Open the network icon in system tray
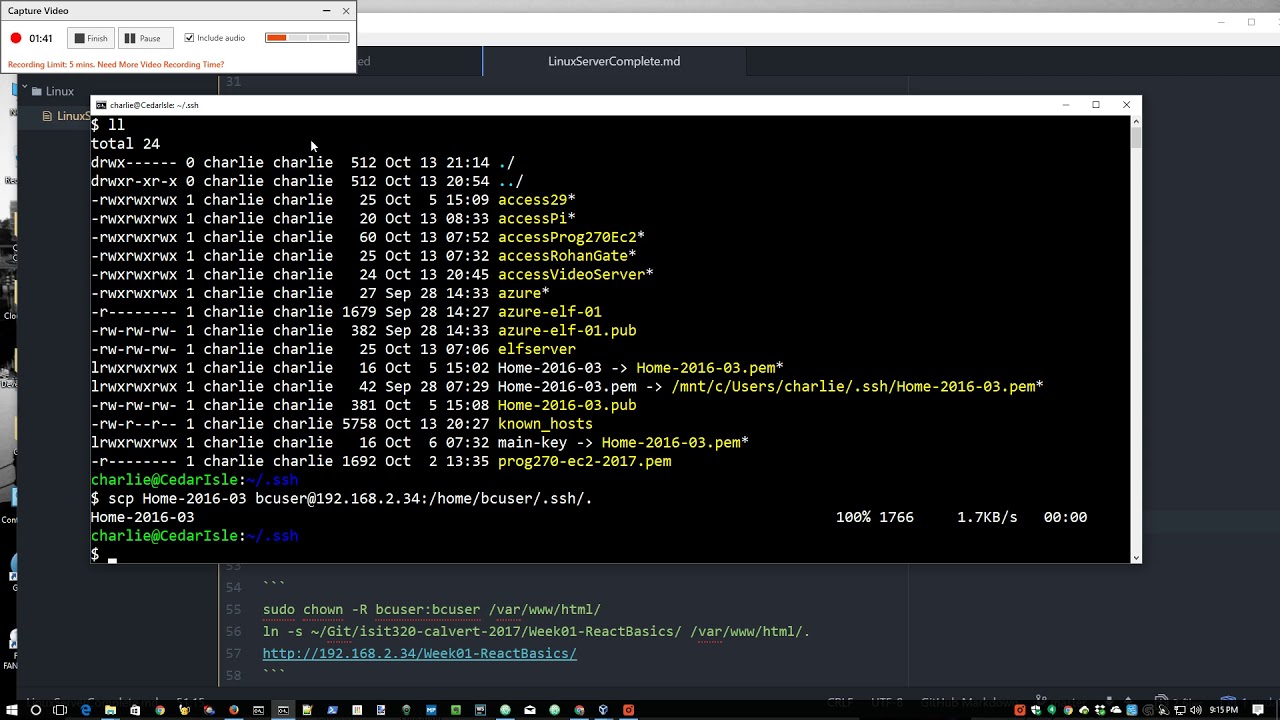The image size is (1280, 720). point(1180,710)
